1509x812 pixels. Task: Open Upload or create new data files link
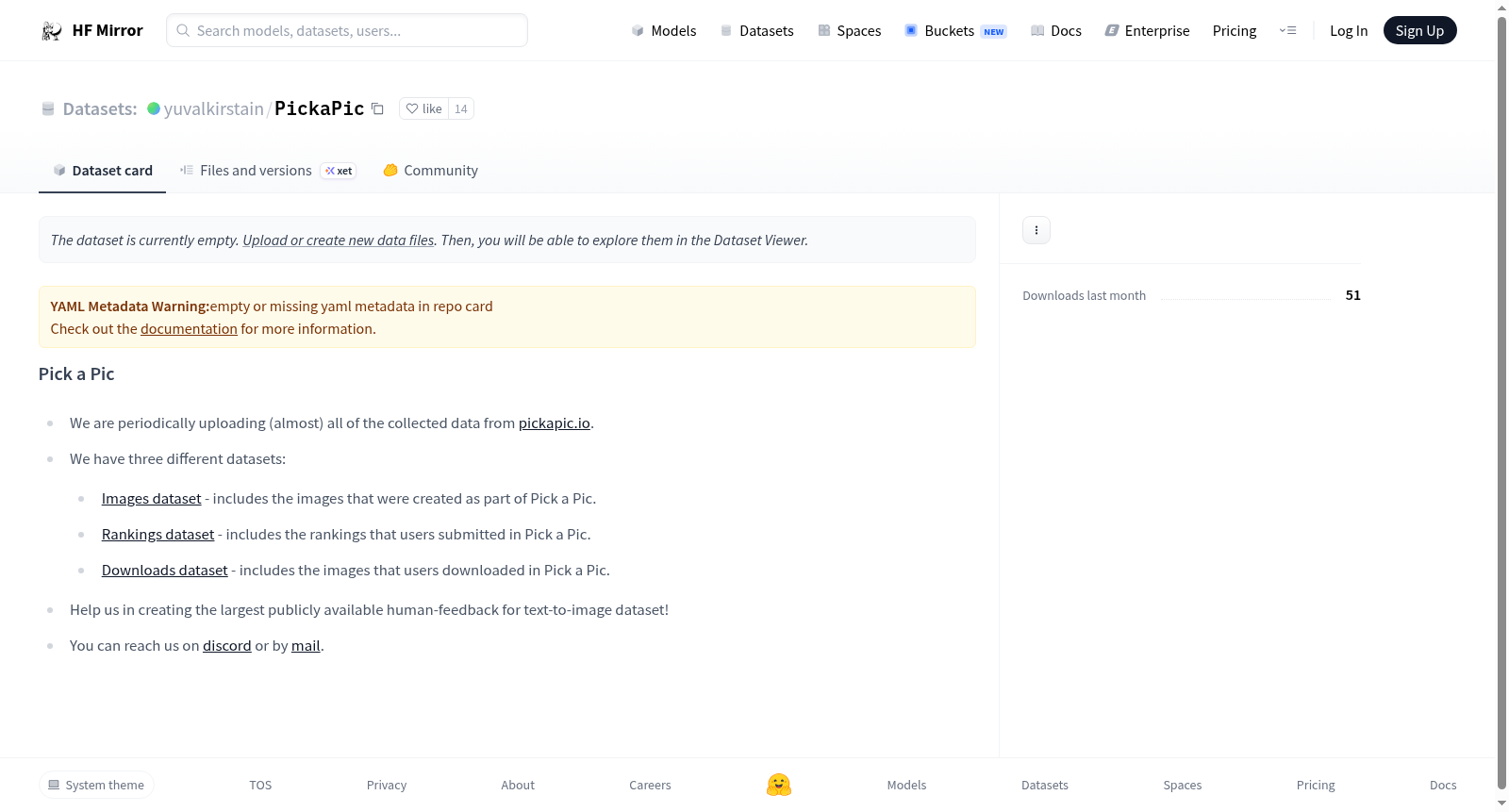pyautogui.click(x=339, y=240)
